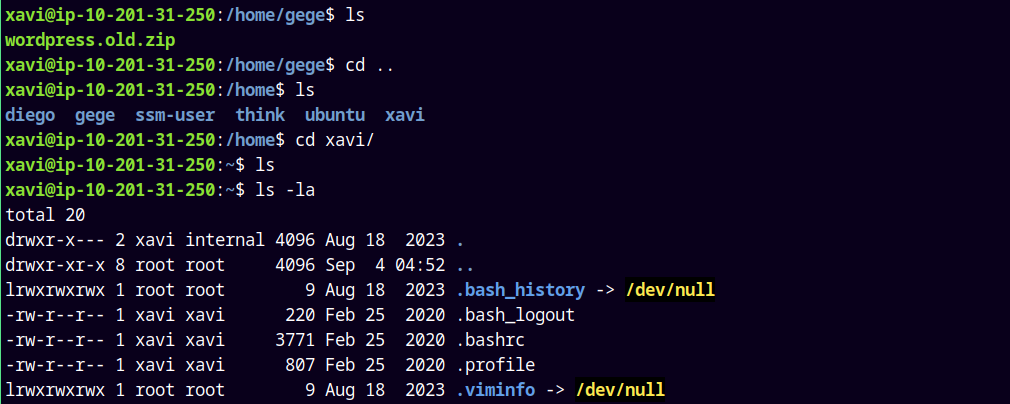Select the diego directory name
The width and height of the screenshot is (1010, 404).
coord(30,115)
